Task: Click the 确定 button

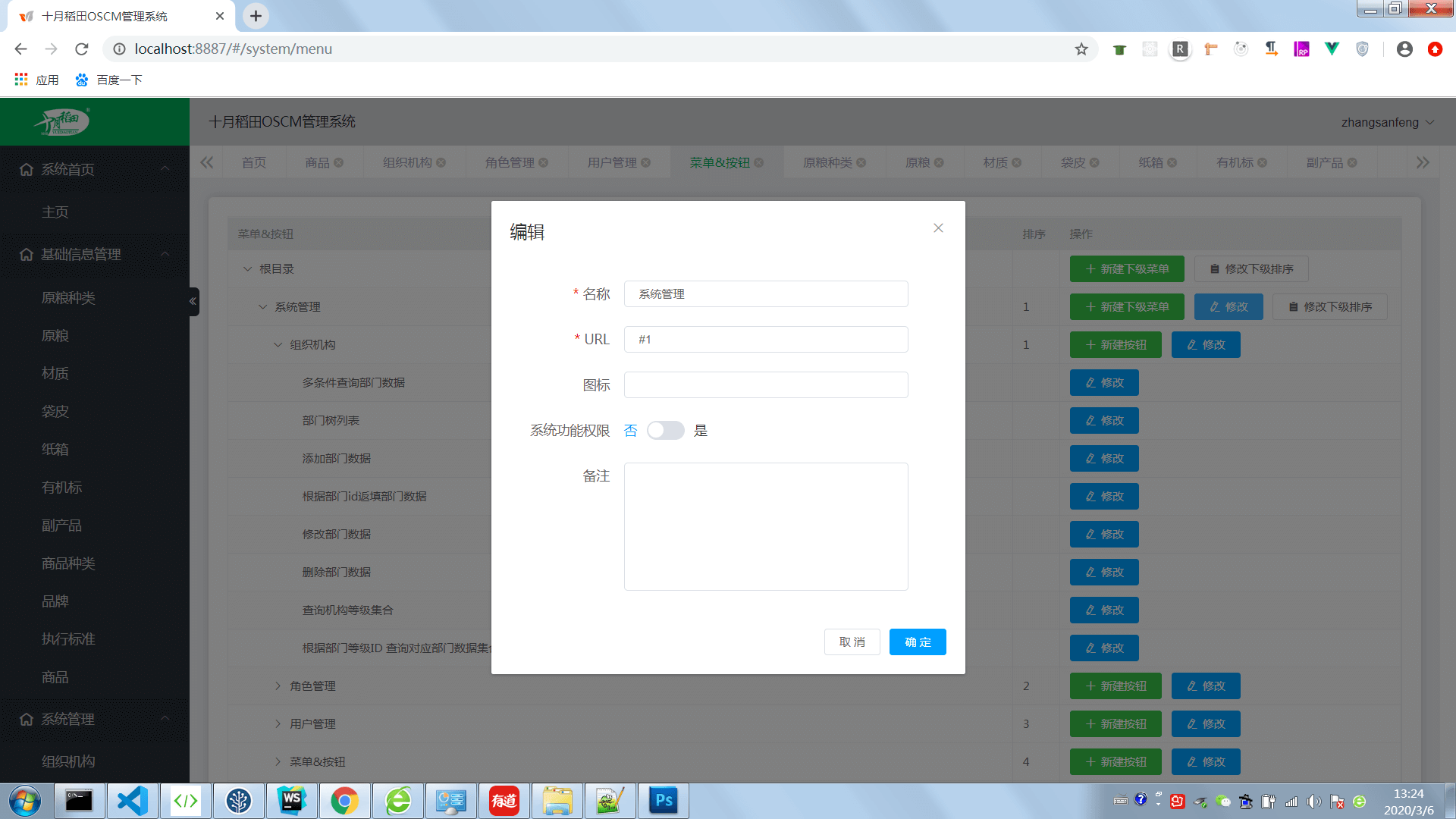Action: (x=917, y=642)
